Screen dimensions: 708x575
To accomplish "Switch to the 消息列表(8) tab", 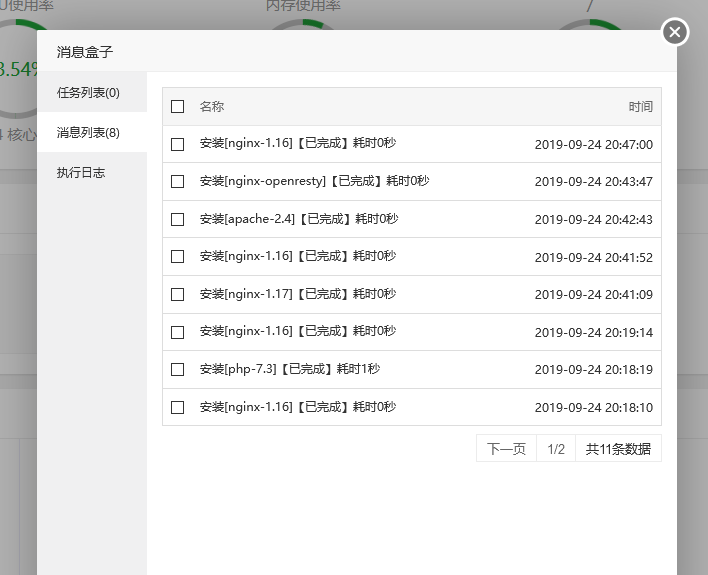I will [92, 132].
